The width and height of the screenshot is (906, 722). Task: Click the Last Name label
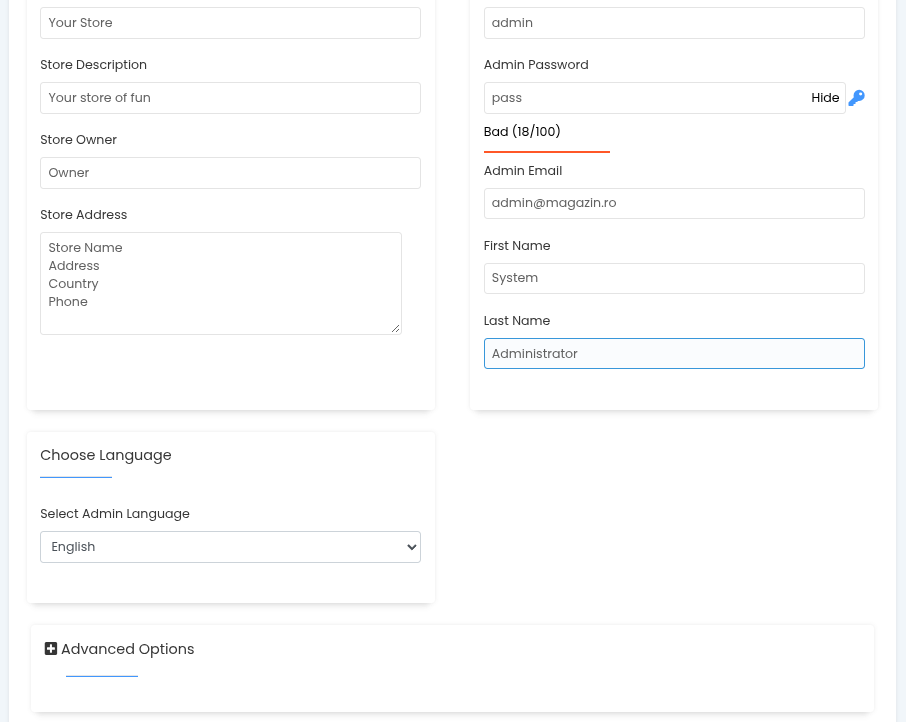point(517,321)
